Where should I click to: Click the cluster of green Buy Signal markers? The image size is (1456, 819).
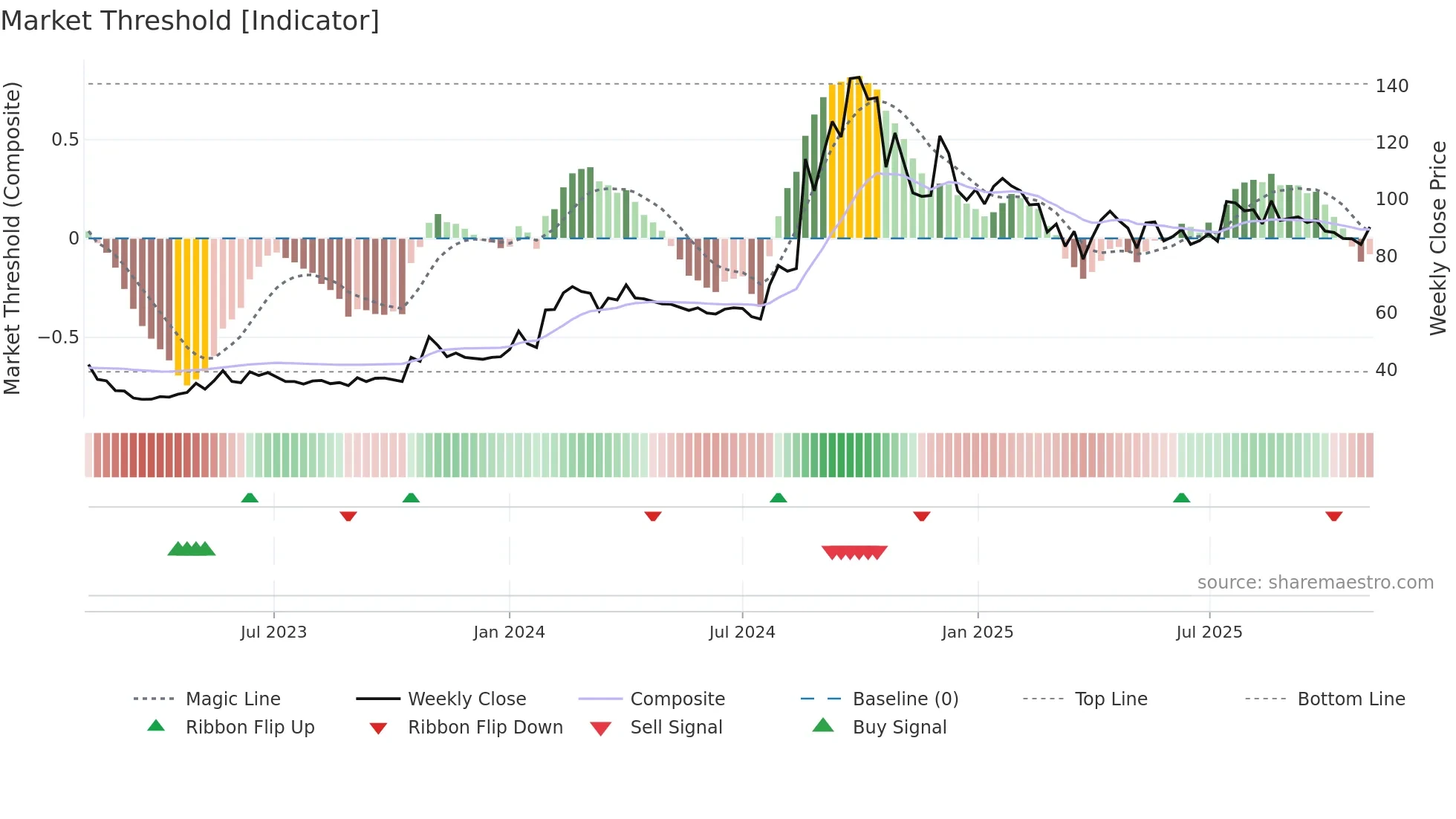click(191, 549)
